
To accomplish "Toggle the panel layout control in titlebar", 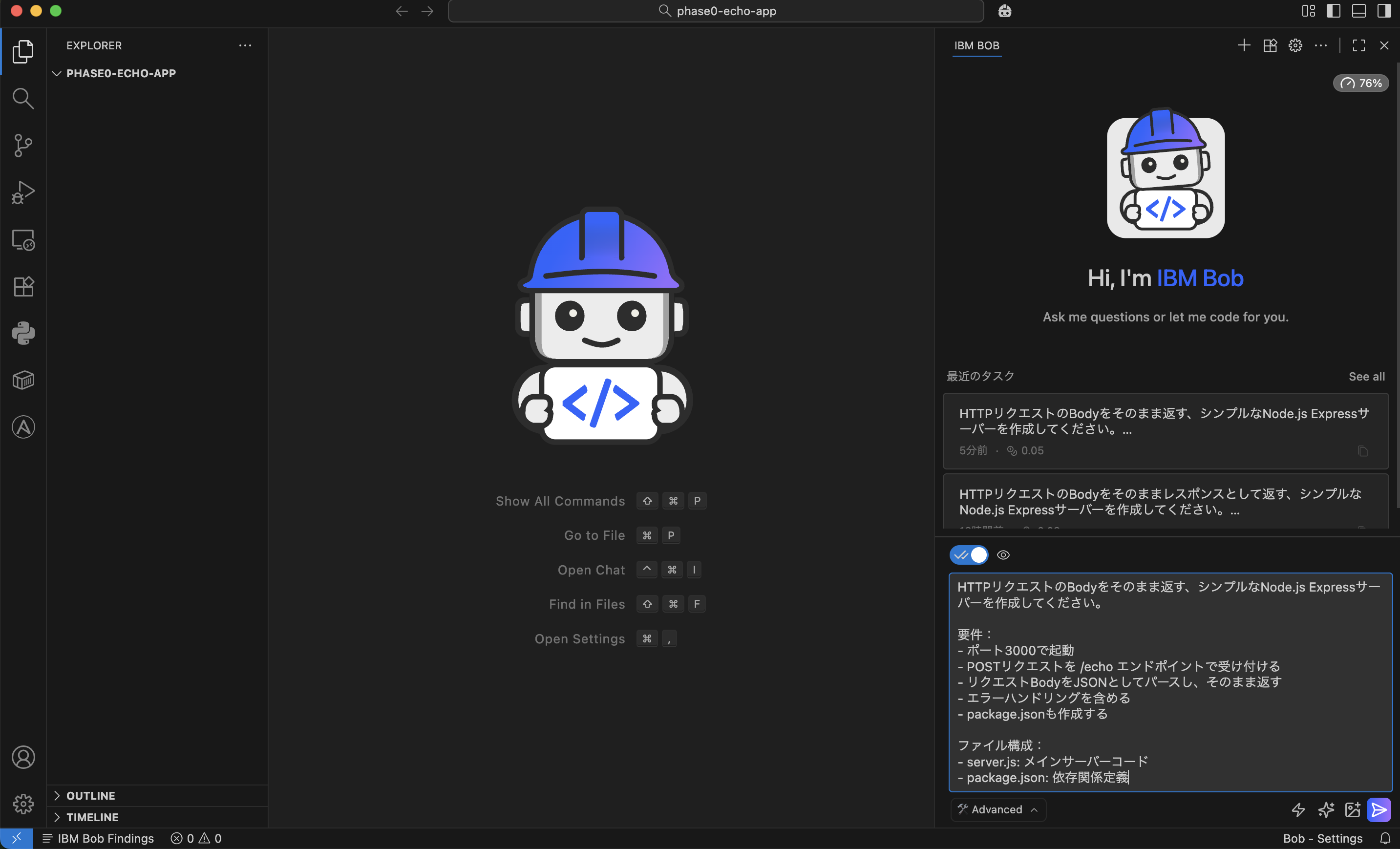I will click(1358, 11).
